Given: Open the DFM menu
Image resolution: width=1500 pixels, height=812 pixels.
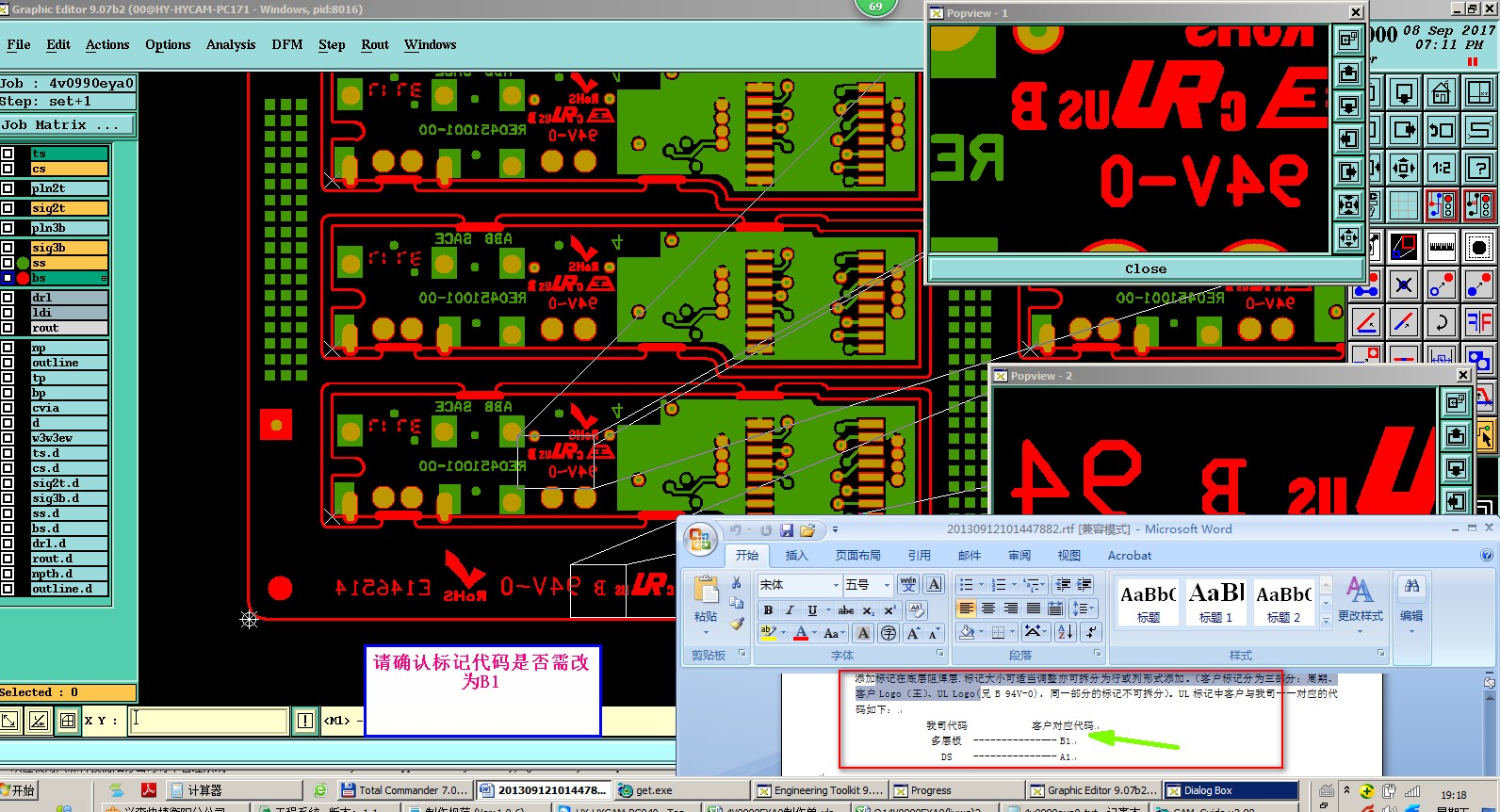Looking at the screenshot, I should 287,44.
